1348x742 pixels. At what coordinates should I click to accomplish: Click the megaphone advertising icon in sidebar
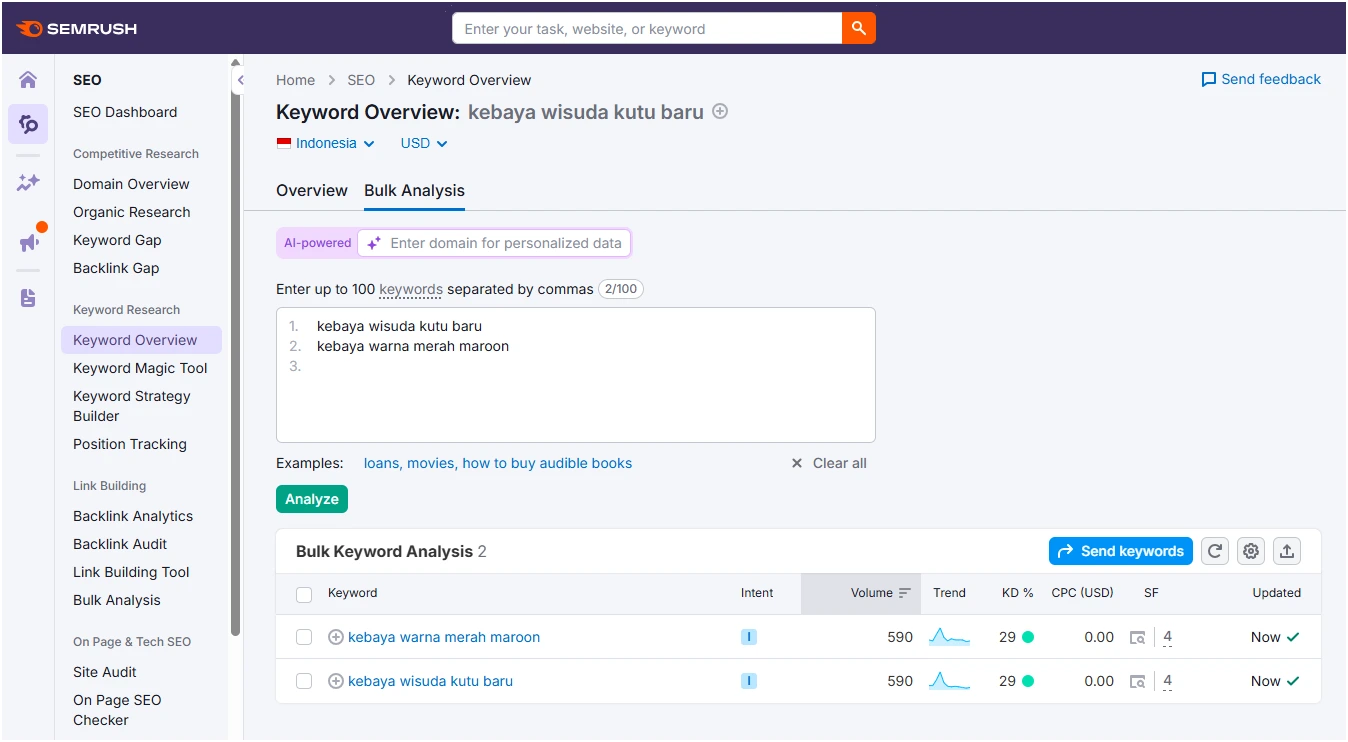pos(28,242)
